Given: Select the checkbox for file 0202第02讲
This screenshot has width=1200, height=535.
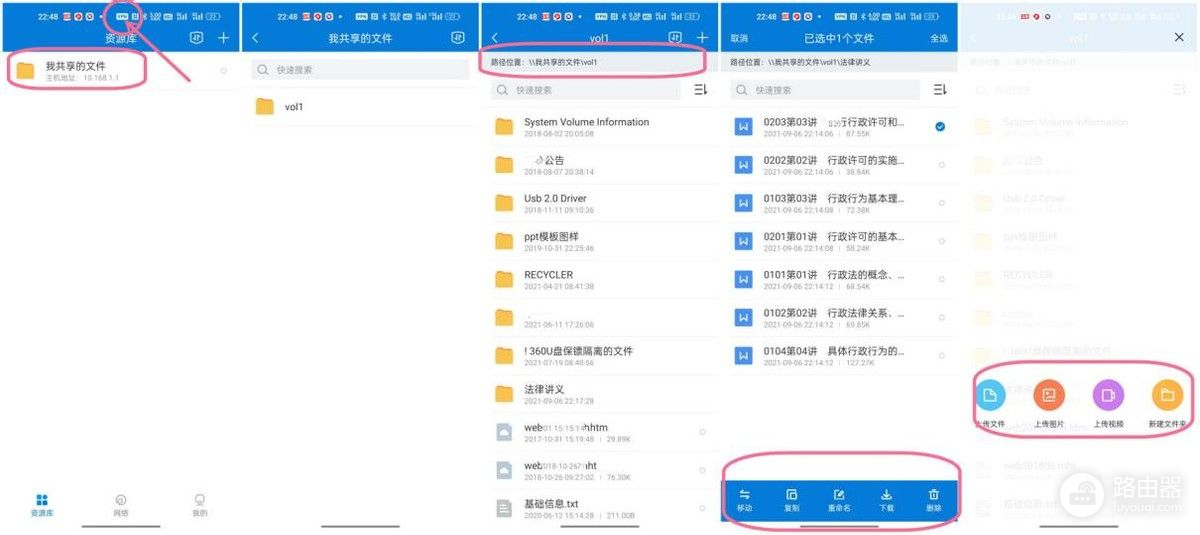Looking at the screenshot, I should [940, 165].
